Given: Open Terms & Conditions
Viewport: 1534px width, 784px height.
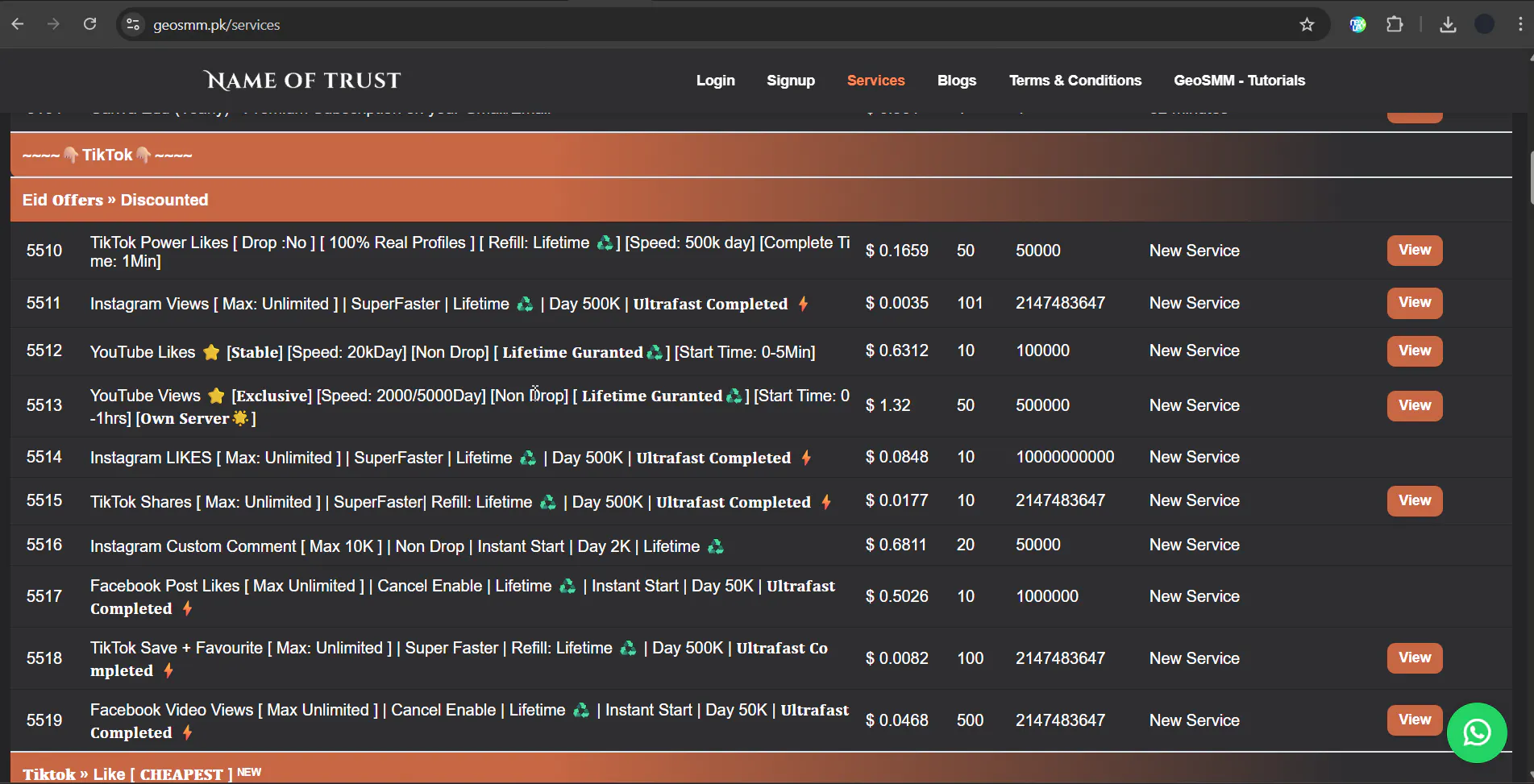Looking at the screenshot, I should 1075,81.
